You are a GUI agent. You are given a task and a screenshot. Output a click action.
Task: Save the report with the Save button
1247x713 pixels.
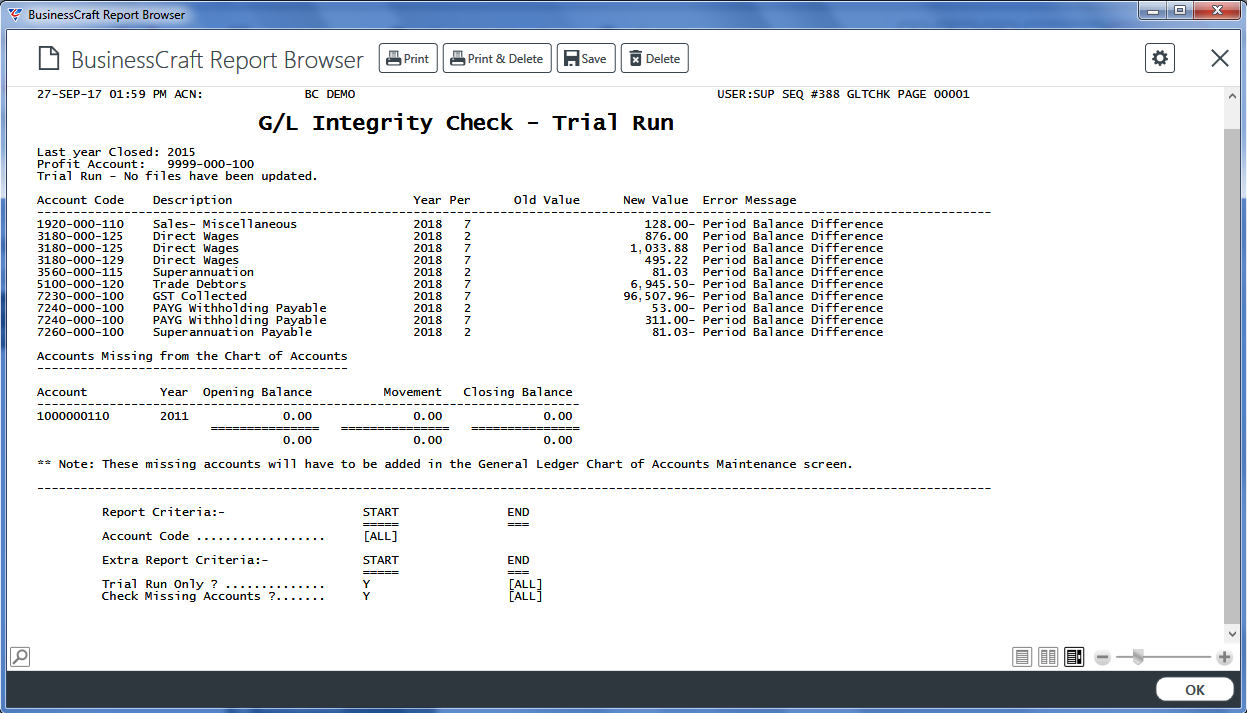tap(586, 59)
